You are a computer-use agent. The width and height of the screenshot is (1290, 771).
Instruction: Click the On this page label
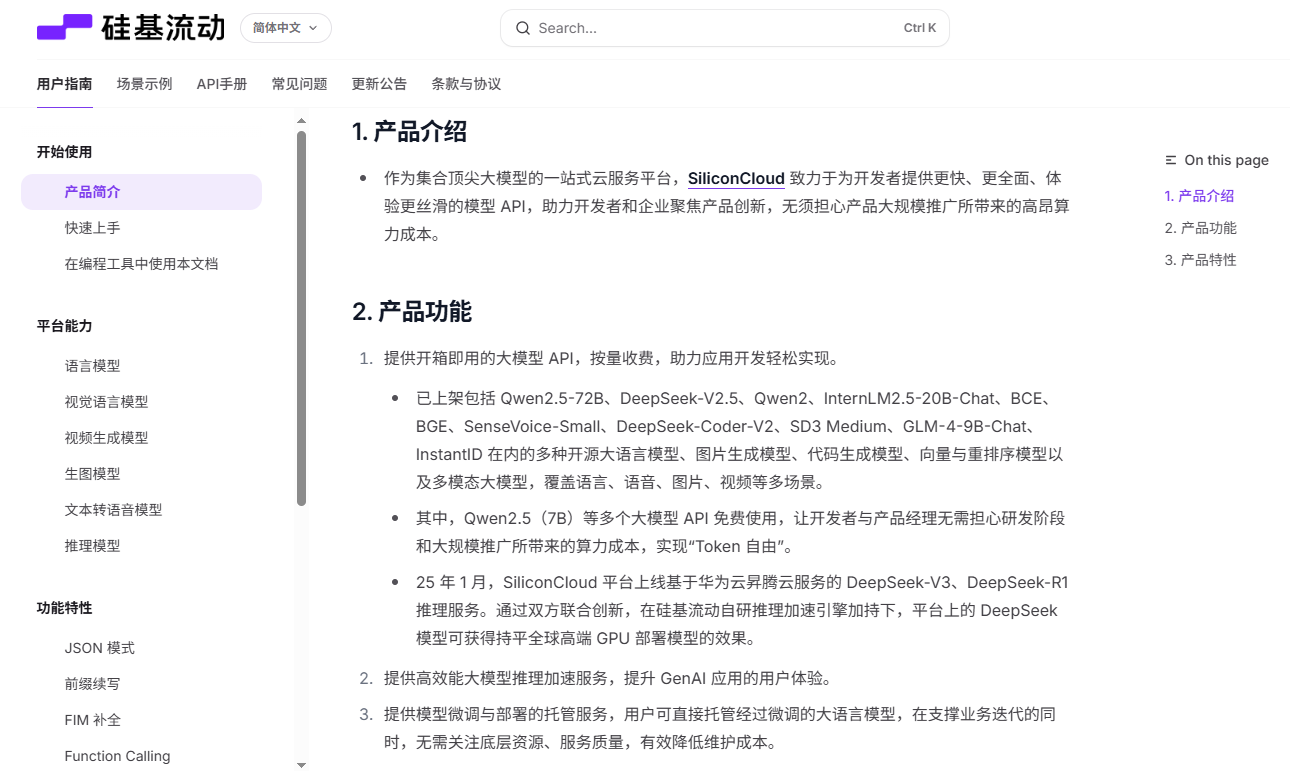point(1226,160)
